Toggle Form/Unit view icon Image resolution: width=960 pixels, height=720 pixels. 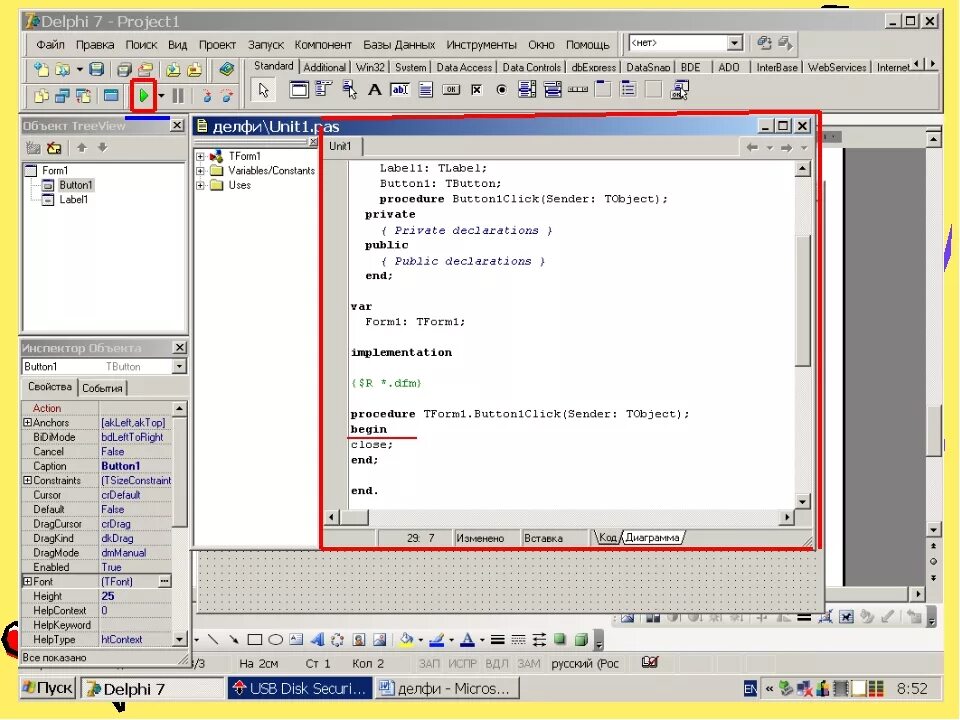point(83,96)
